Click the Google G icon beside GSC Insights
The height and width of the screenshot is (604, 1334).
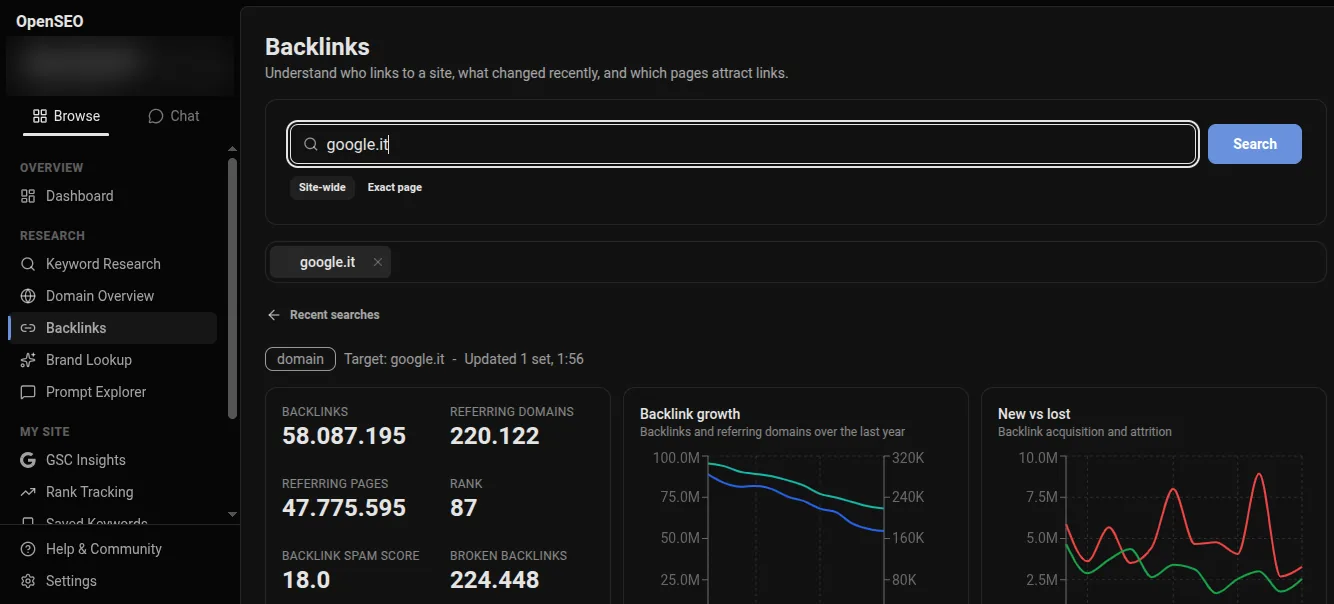[x=28, y=460]
